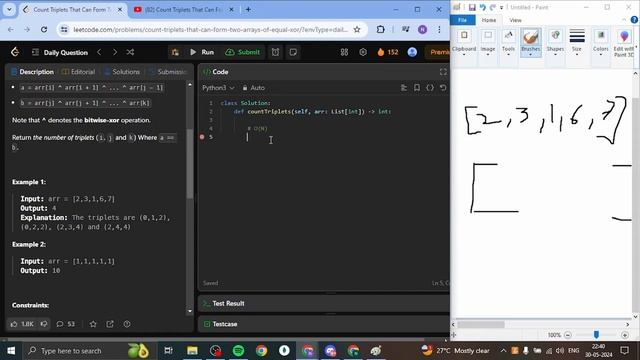Expand code editor to fullscreen
This screenshot has width=640, height=360.
pyautogui.click(x=443, y=72)
